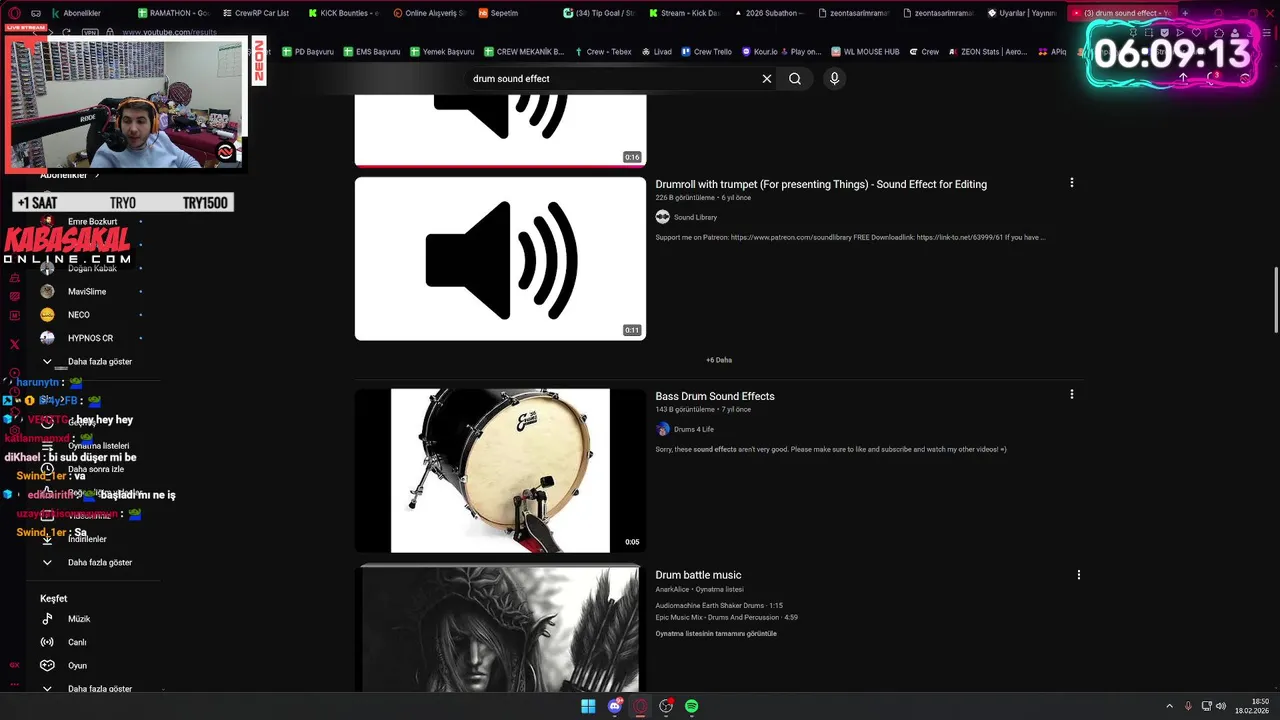Open the speaker icon thumbnail lasting 0:11
The image size is (1280, 720).
pos(500,258)
